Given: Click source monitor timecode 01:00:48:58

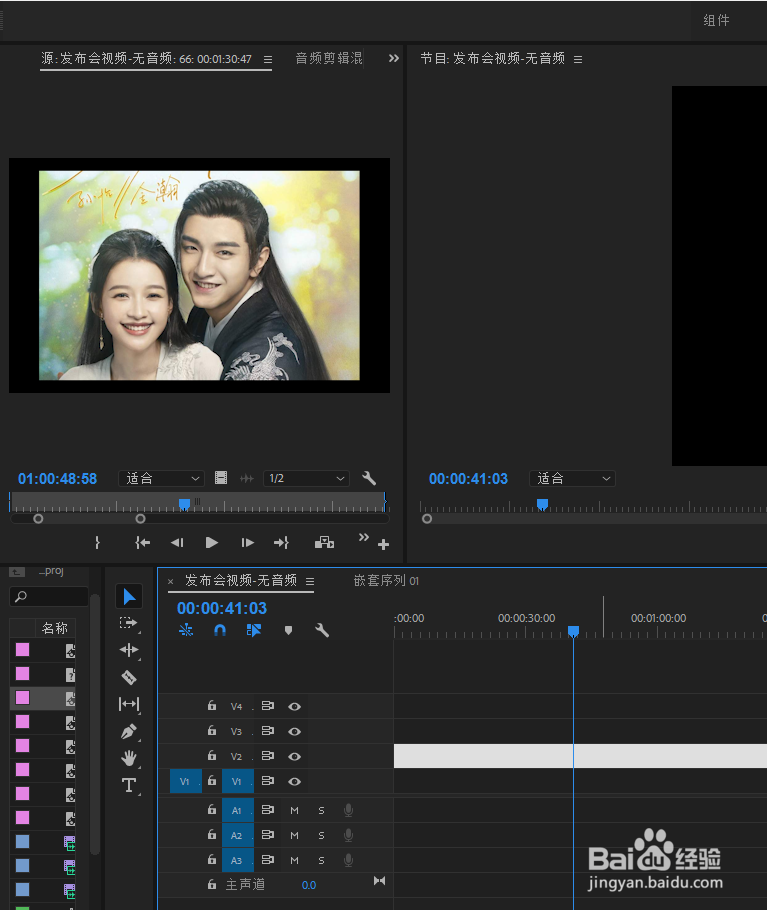Looking at the screenshot, I should (x=57, y=479).
